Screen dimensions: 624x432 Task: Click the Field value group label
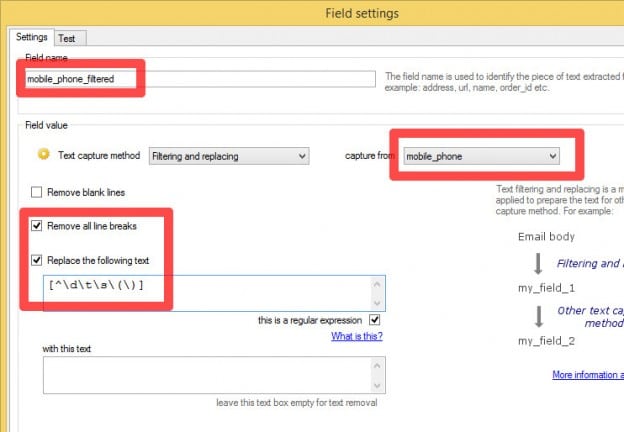tap(46, 125)
